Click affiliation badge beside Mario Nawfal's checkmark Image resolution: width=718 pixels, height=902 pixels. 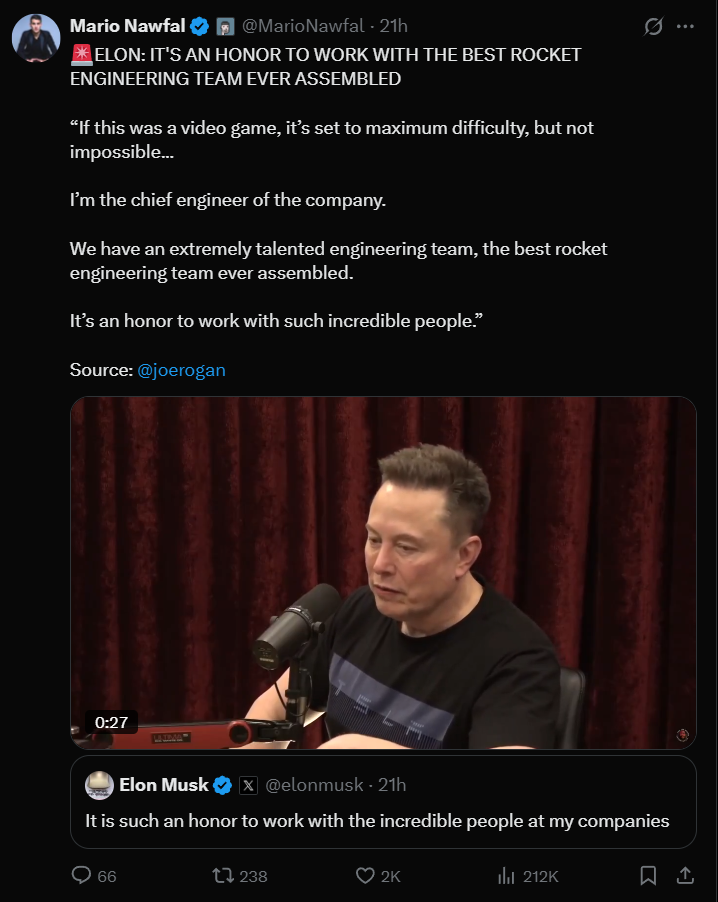(225, 27)
